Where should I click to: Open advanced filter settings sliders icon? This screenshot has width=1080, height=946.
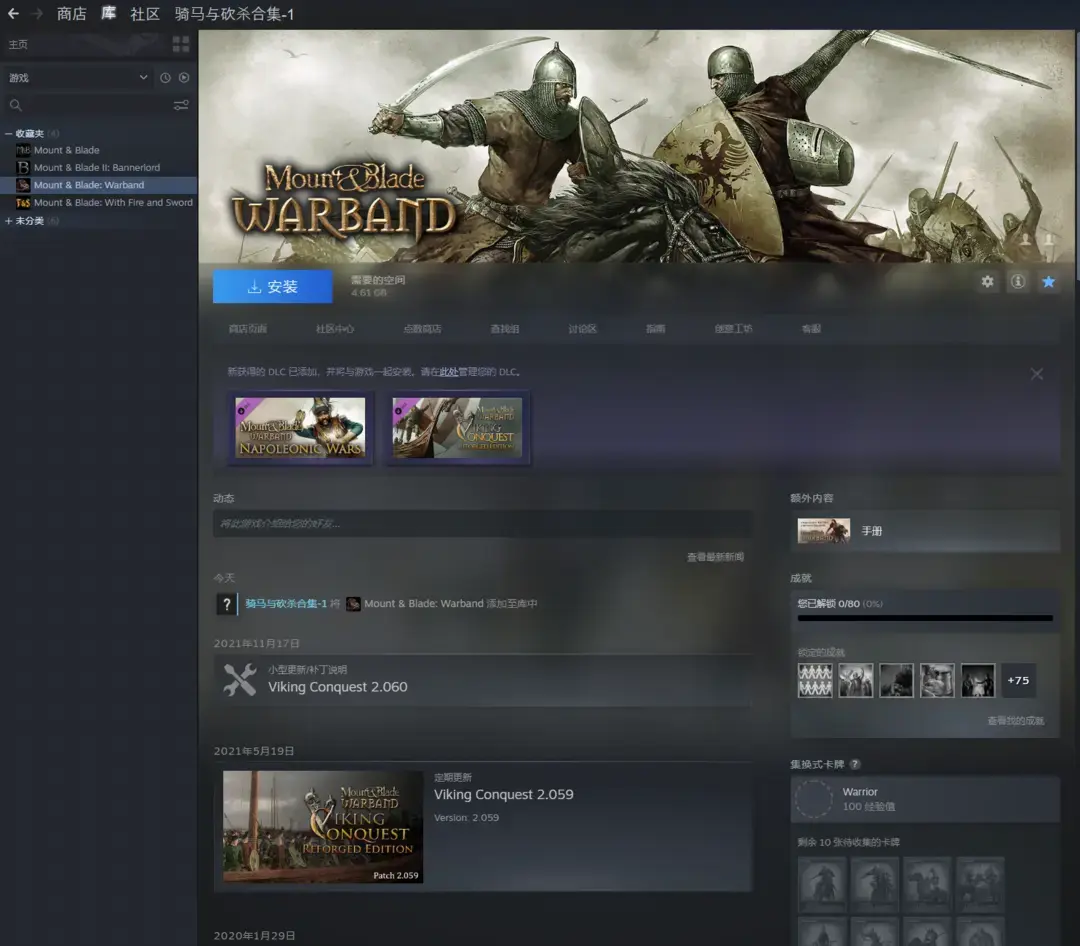pos(181,105)
